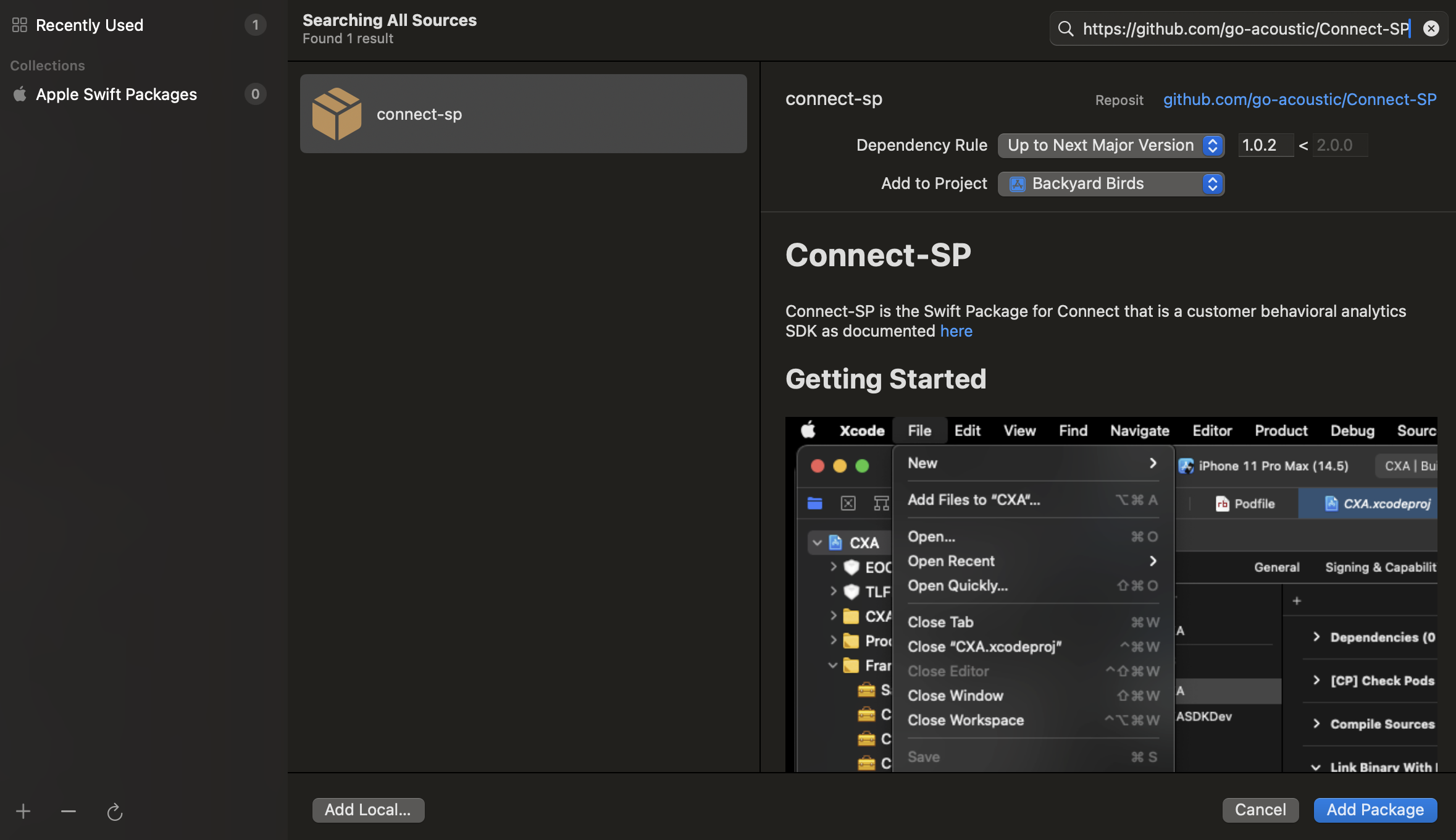Click the Backyard Birds project icon
This screenshot has height=840, width=1456.
tap(1017, 184)
